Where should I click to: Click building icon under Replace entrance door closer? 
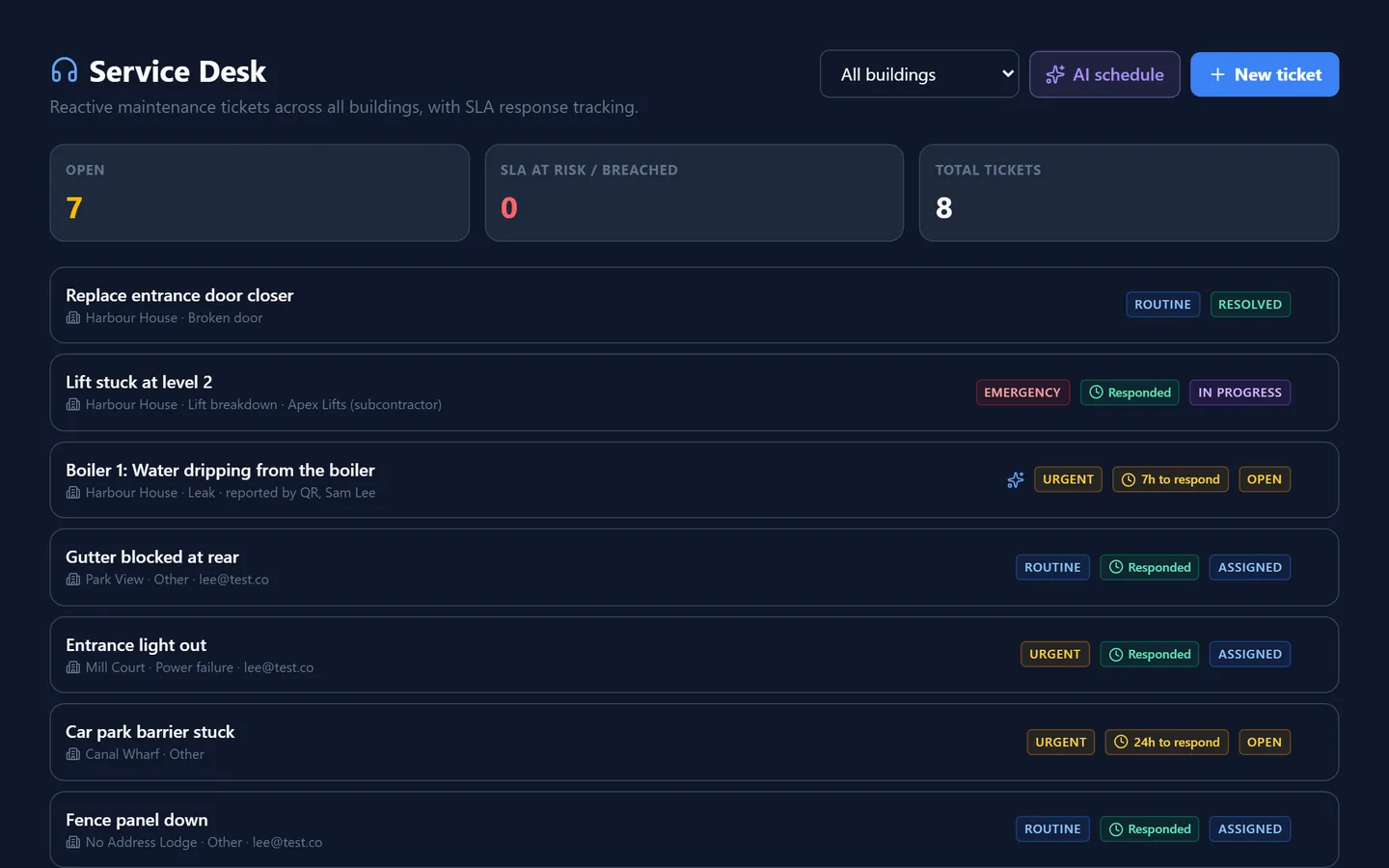(73, 318)
